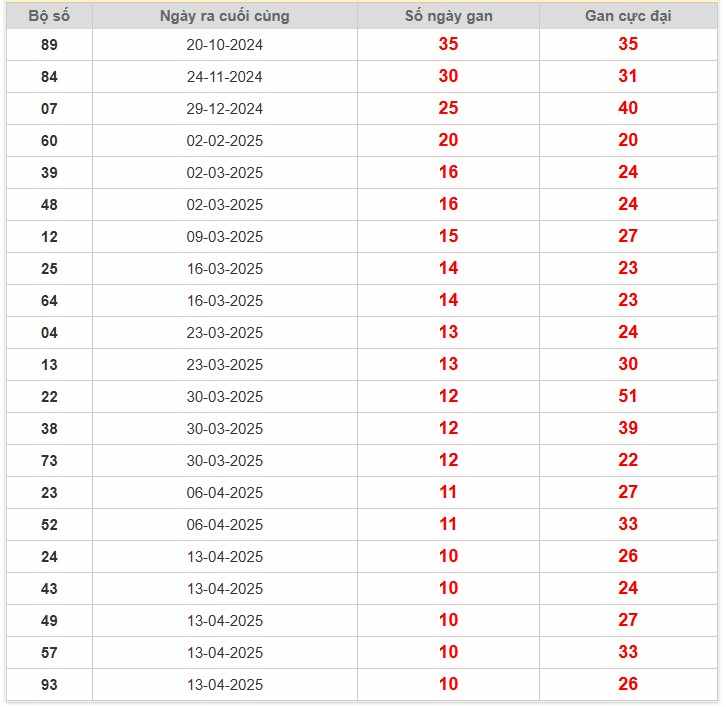Click the date 09-03-2025 cell
726x707 pixels.
click(225, 237)
